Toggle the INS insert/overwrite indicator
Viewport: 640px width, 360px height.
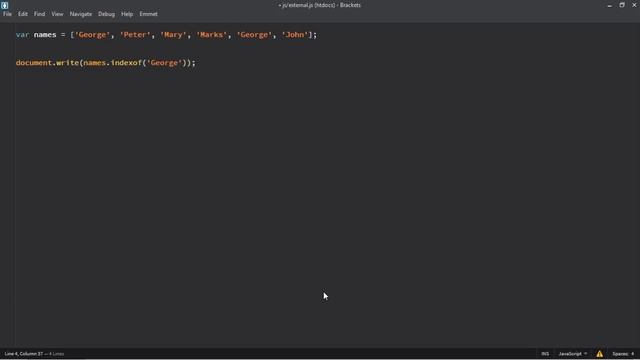[545, 354]
